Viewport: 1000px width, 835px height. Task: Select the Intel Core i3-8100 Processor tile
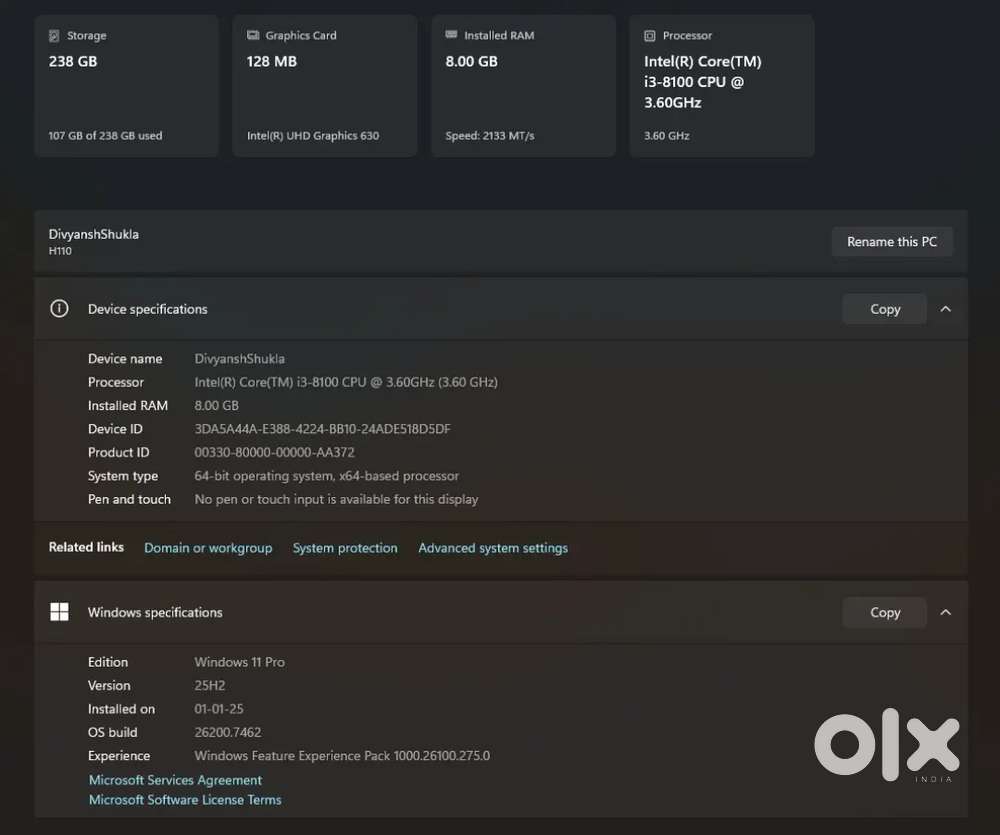(x=721, y=86)
